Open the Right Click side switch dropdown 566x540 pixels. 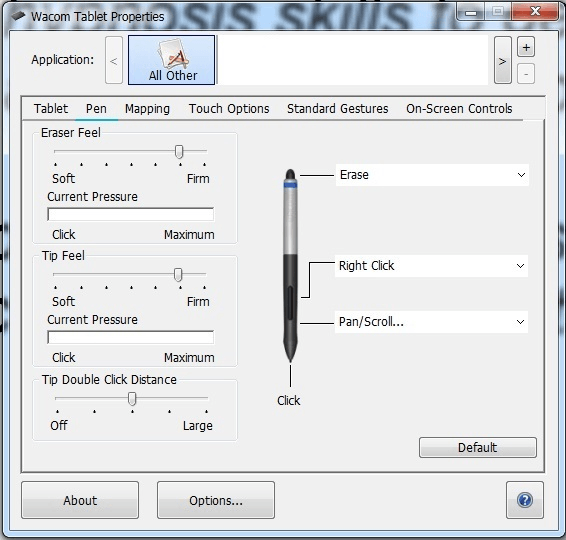431,266
